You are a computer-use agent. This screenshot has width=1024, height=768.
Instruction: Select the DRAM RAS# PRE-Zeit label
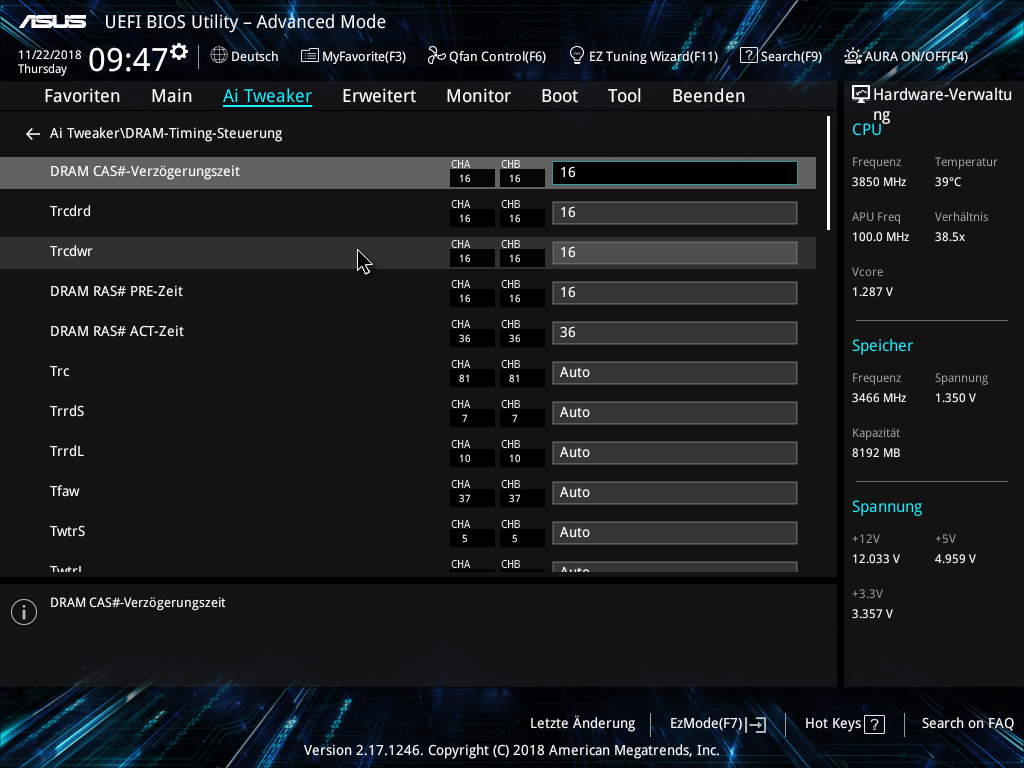pyautogui.click(x=116, y=291)
